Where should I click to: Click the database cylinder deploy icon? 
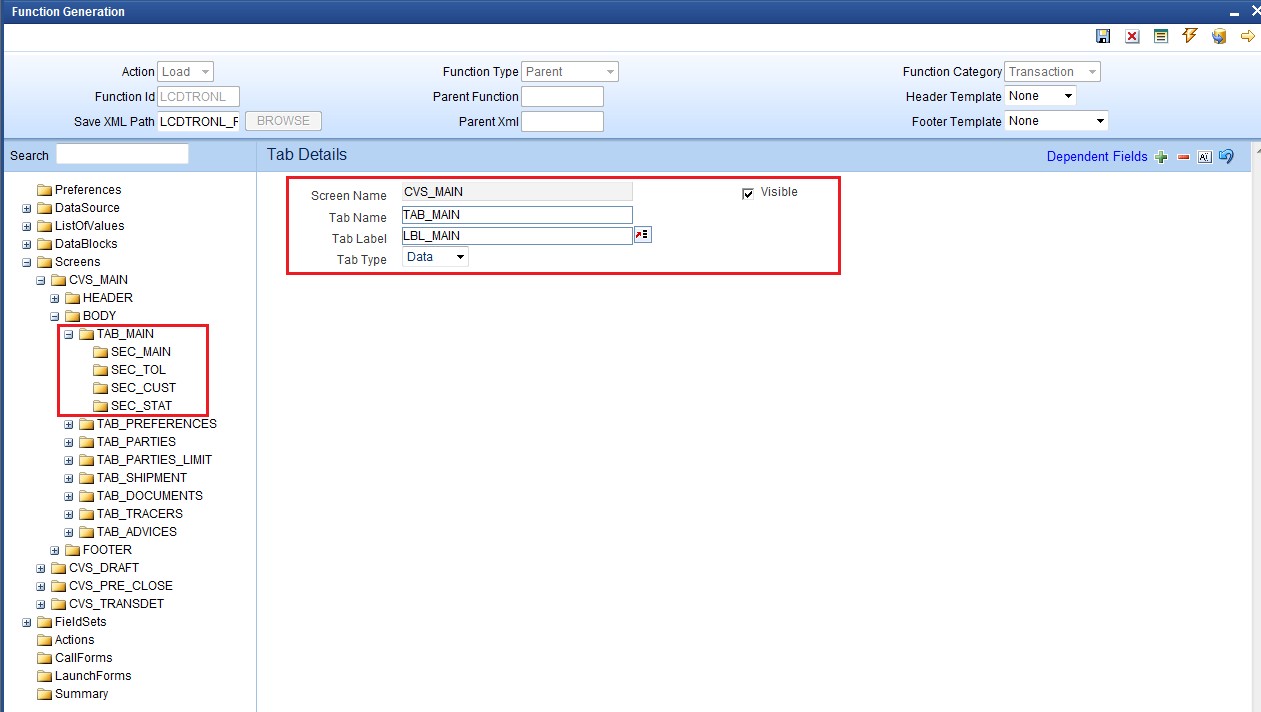point(1219,36)
